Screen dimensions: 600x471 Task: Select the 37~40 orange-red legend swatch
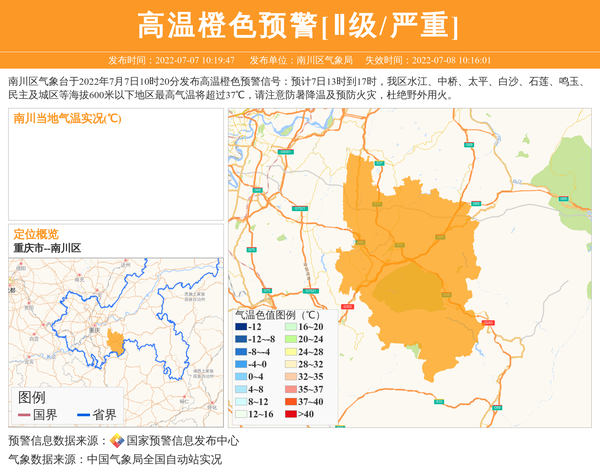pyautogui.click(x=290, y=402)
